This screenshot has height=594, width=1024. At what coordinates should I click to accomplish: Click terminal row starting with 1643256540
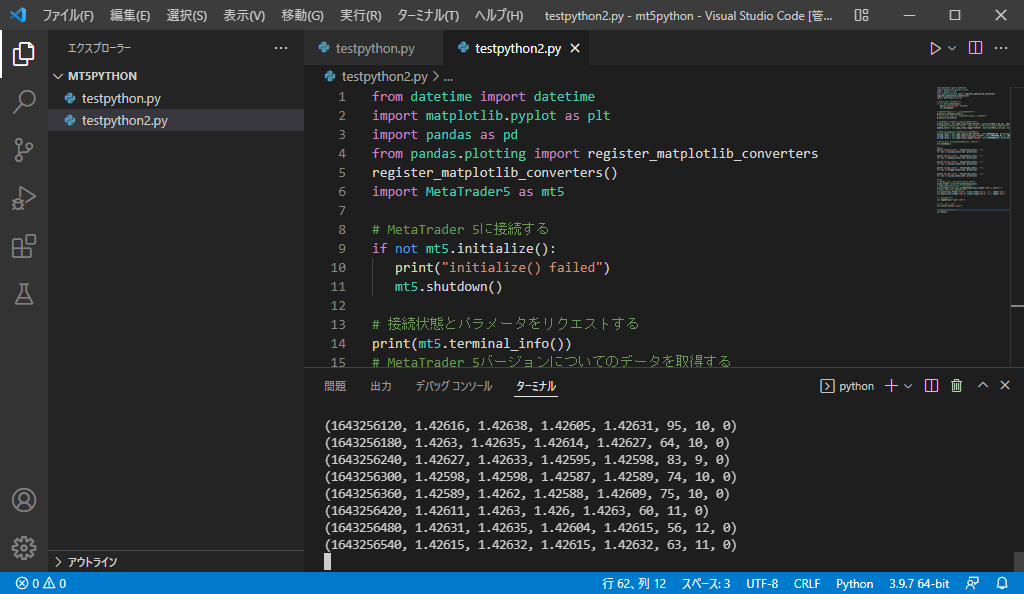[530, 544]
